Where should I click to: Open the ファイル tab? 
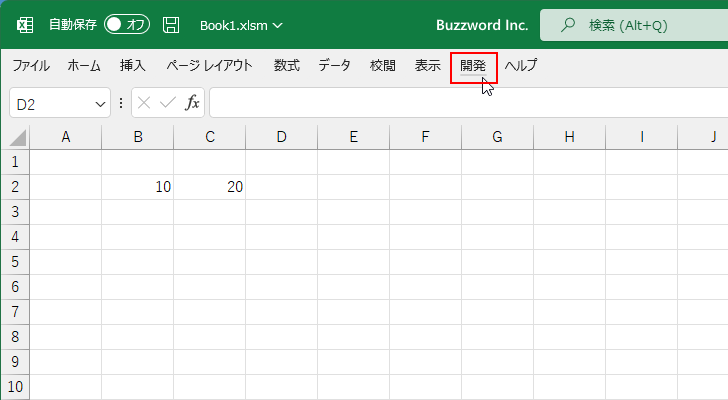click(31, 65)
